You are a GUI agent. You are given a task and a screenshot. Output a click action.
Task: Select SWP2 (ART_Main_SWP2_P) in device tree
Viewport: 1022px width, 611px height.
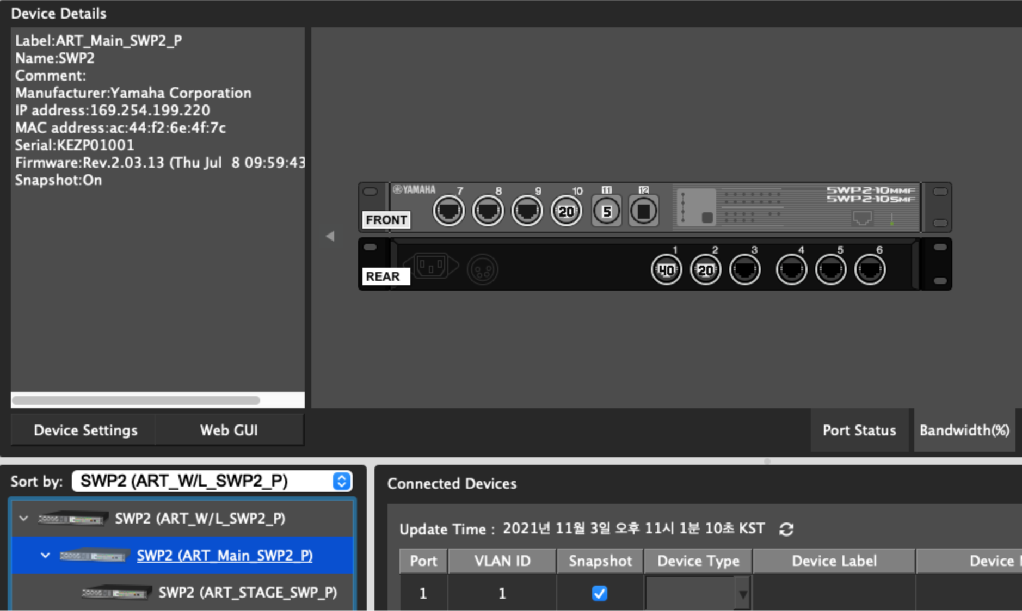pyautogui.click(x=224, y=556)
